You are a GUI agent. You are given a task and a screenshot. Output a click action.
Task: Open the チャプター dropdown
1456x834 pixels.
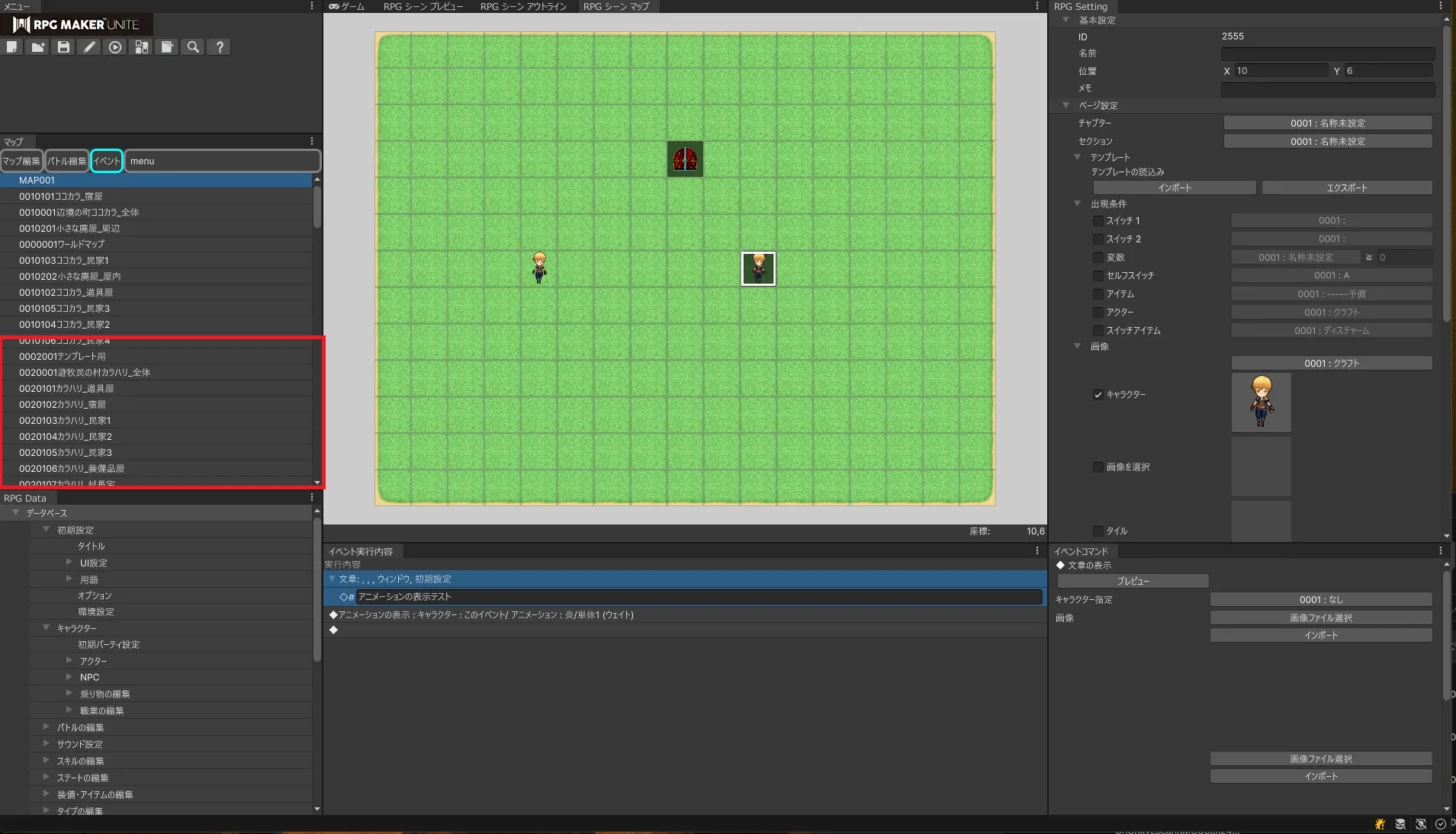pyautogui.click(x=1327, y=123)
